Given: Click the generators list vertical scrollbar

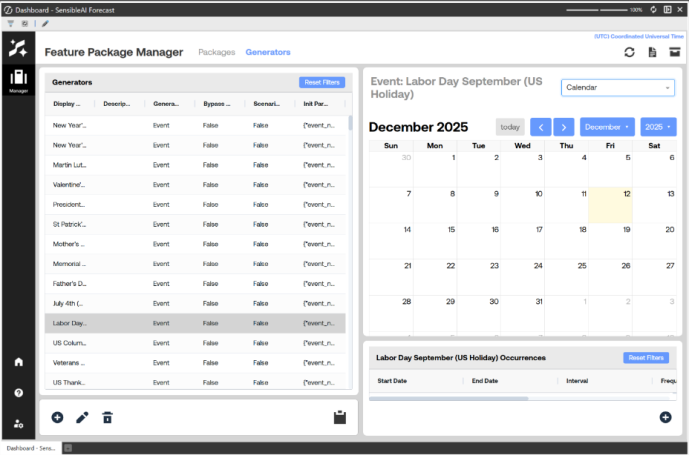Looking at the screenshot, I should click(x=350, y=123).
